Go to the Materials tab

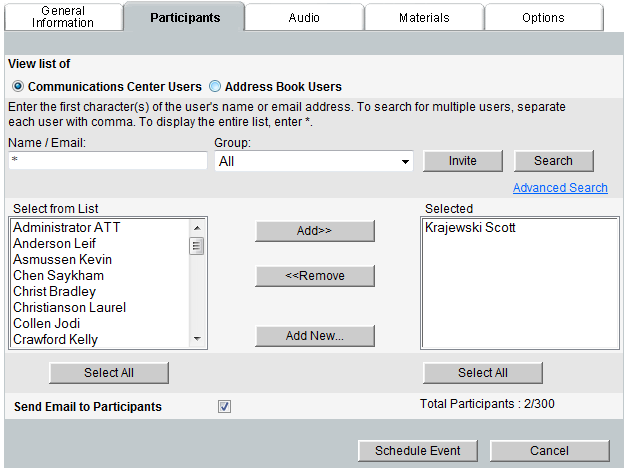tap(424, 18)
